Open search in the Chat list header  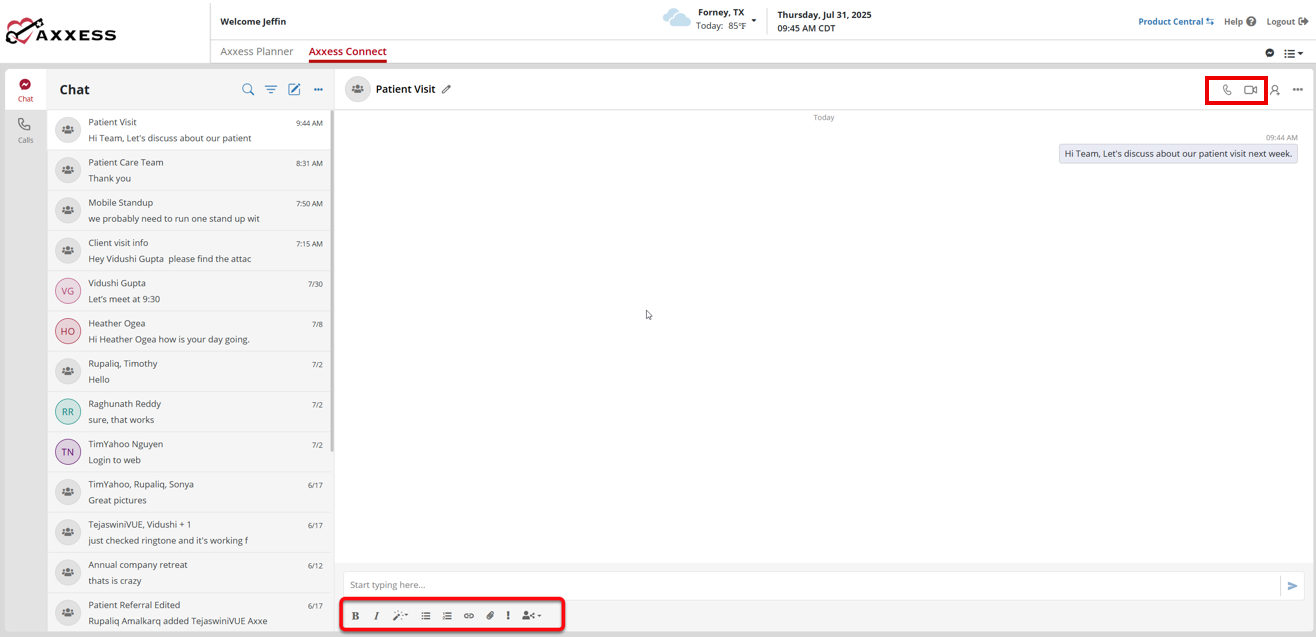click(248, 90)
